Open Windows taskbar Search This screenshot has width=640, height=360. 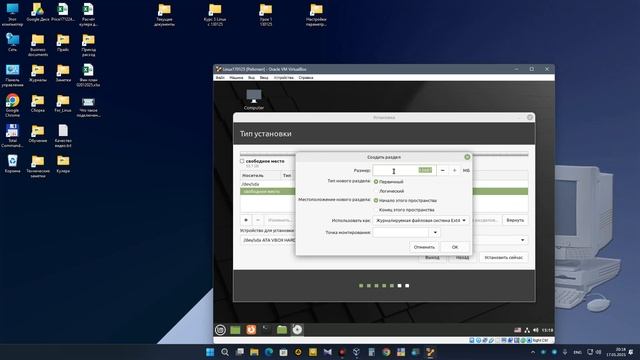coord(224,352)
